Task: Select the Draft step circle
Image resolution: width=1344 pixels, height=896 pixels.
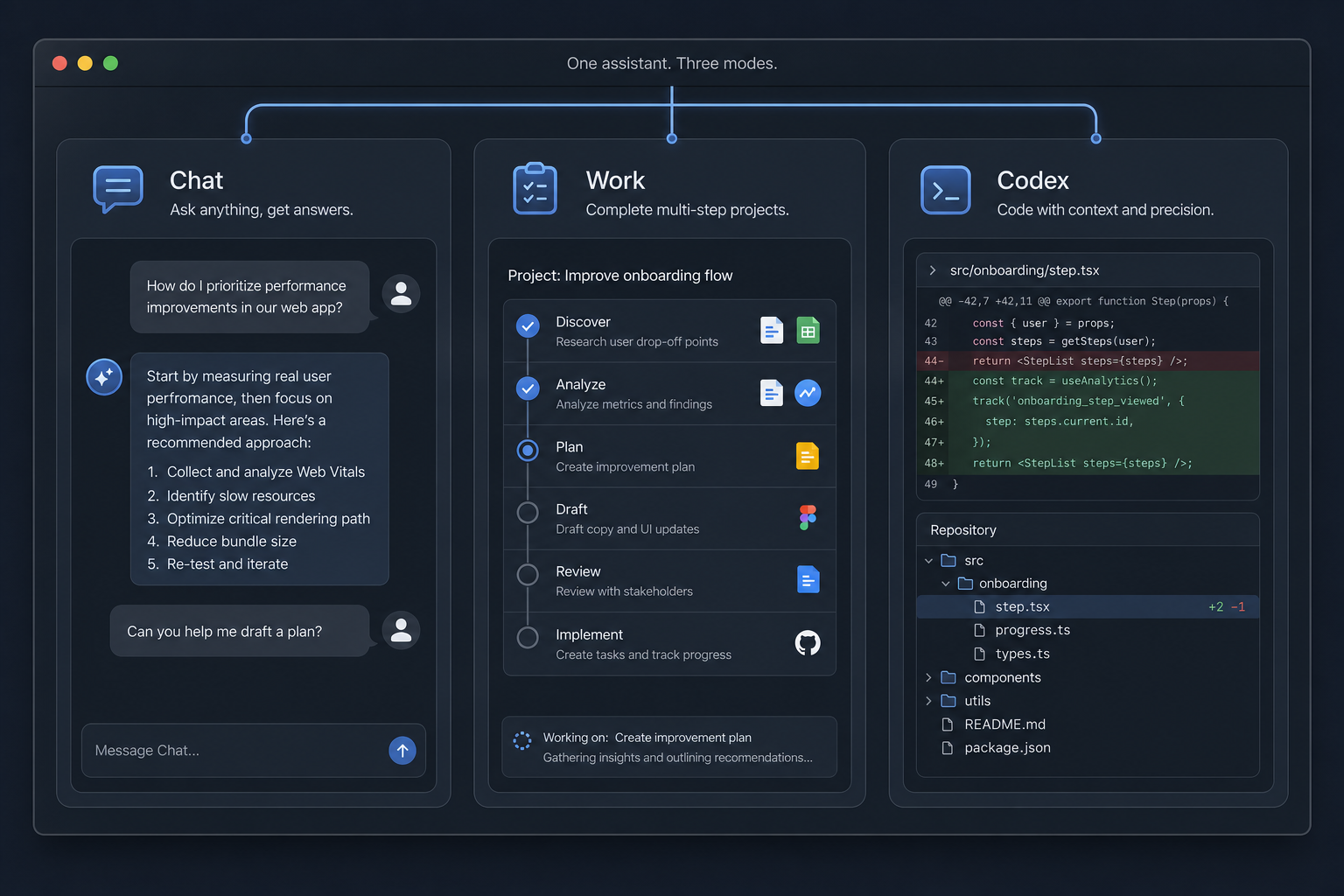Action: pyautogui.click(x=528, y=513)
